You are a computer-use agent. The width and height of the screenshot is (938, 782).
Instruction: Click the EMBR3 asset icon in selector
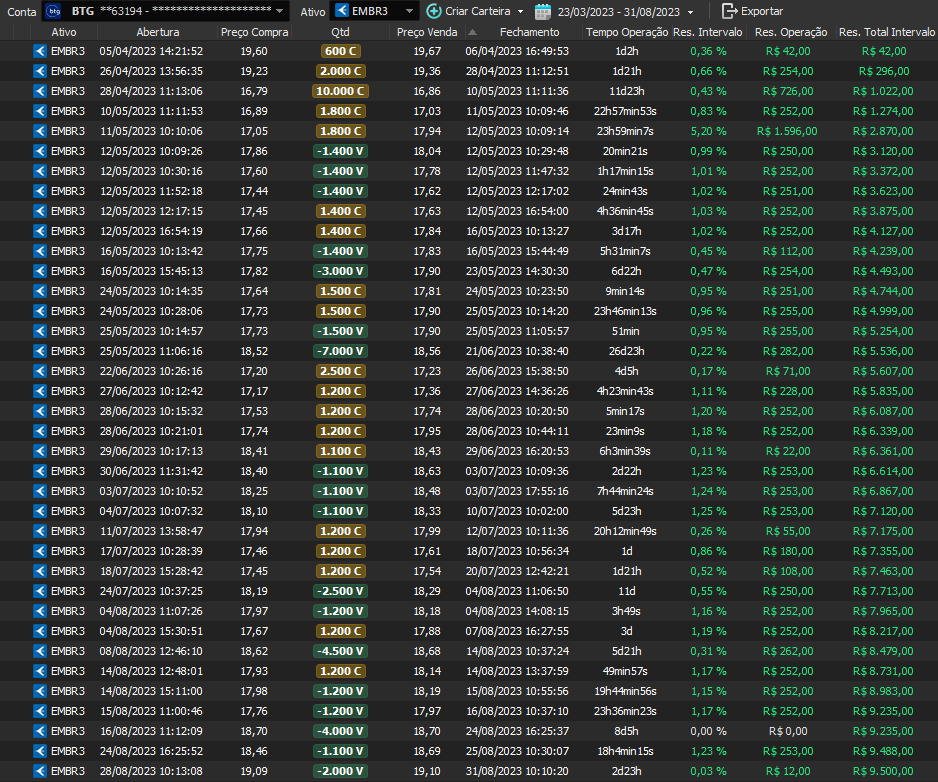tap(342, 11)
